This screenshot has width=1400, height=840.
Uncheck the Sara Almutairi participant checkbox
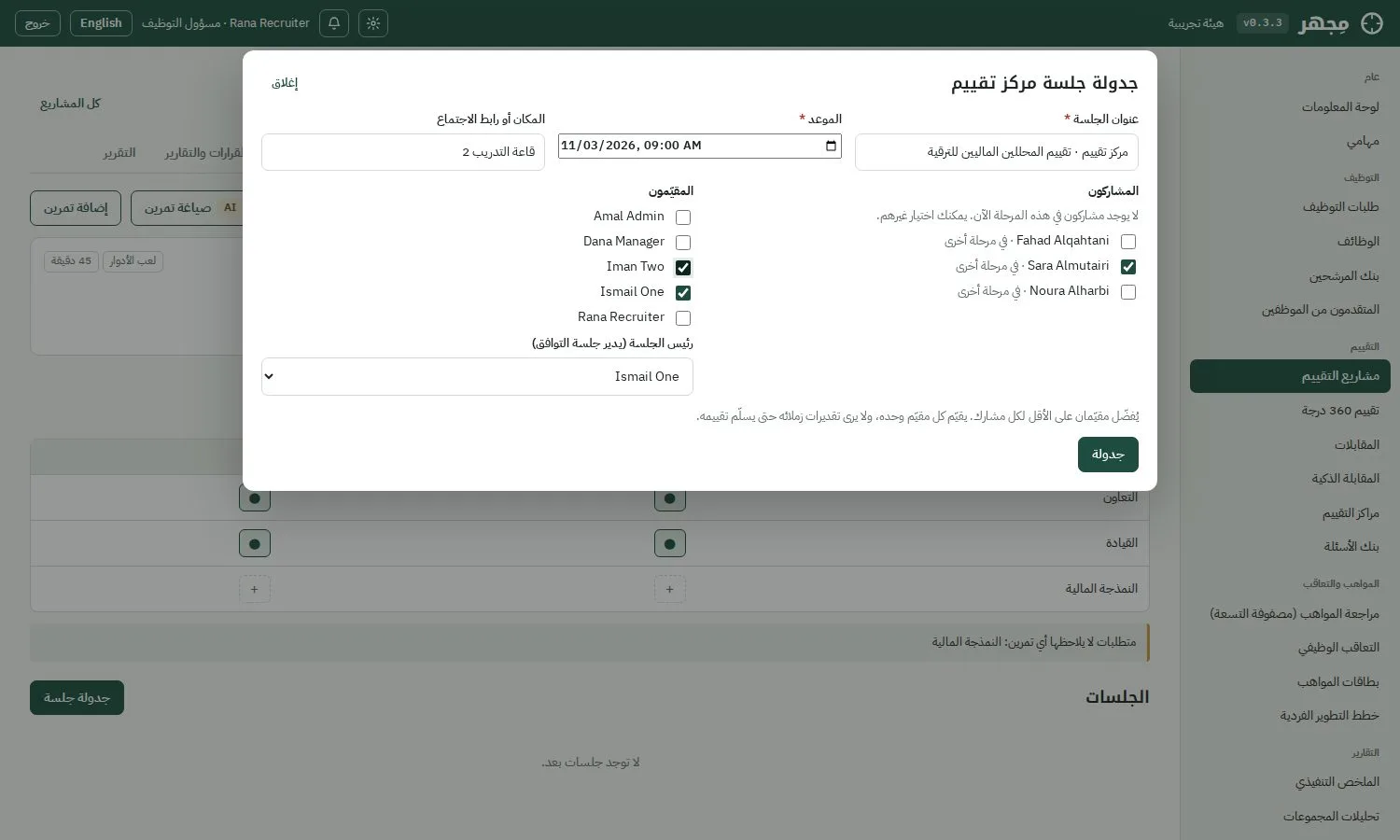click(x=1128, y=267)
